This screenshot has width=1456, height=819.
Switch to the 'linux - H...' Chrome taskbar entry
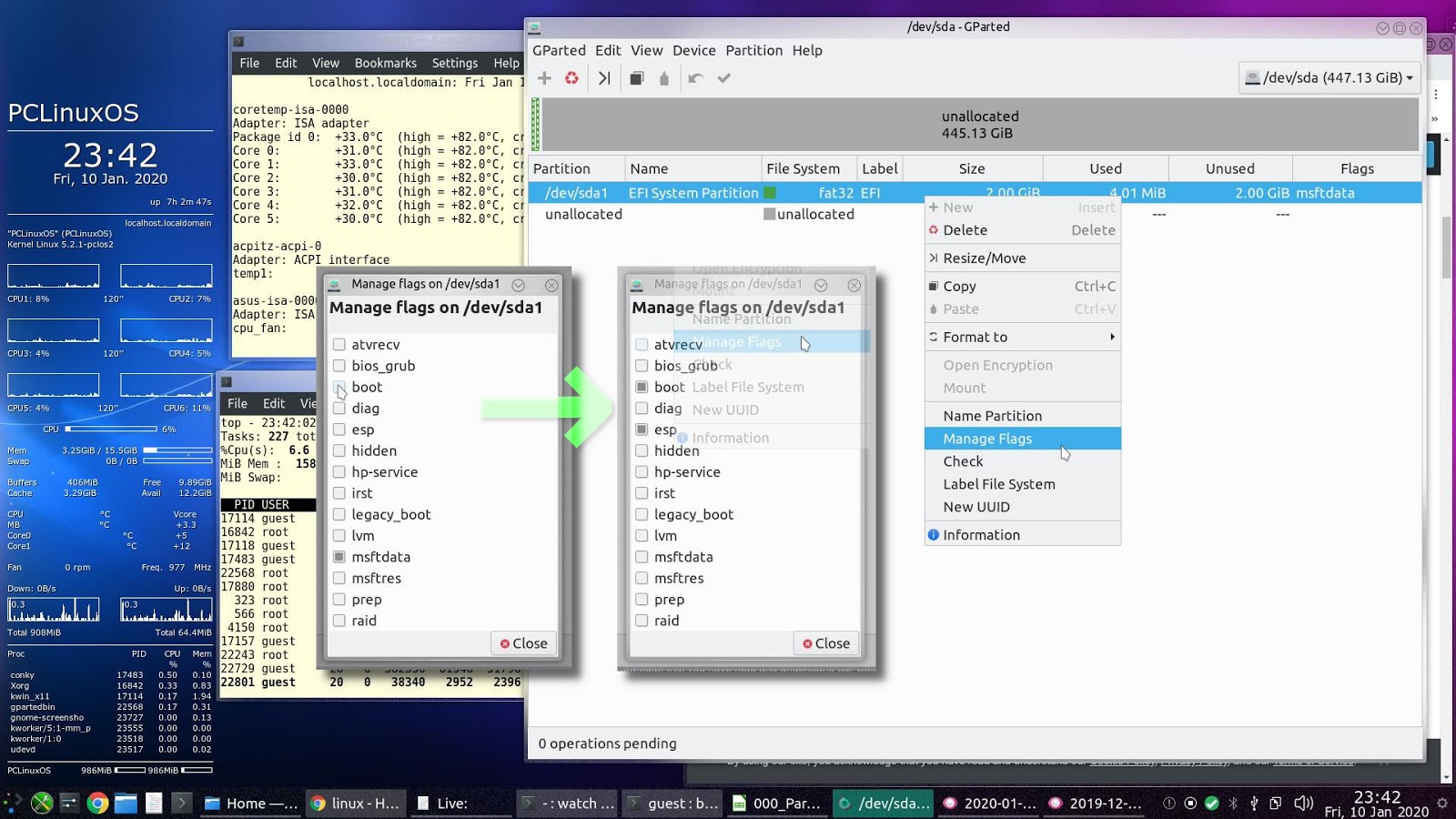[355, 803]
